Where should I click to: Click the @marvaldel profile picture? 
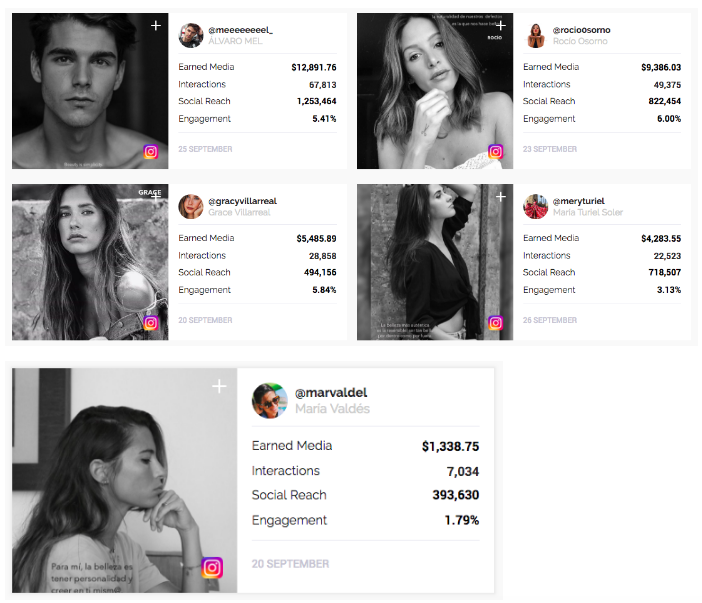tap(269, 400)
